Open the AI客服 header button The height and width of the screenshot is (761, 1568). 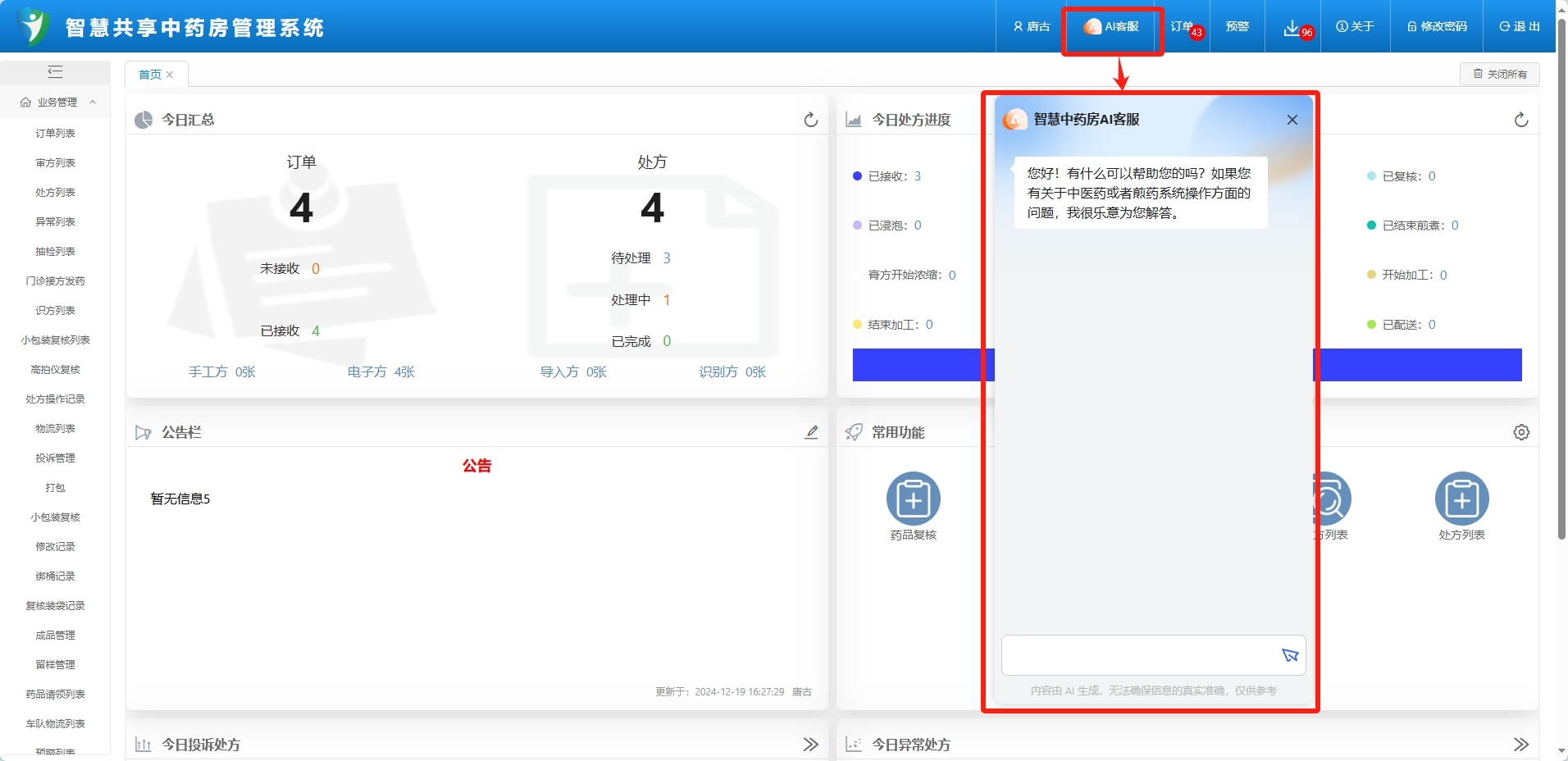pos(1111,27)
